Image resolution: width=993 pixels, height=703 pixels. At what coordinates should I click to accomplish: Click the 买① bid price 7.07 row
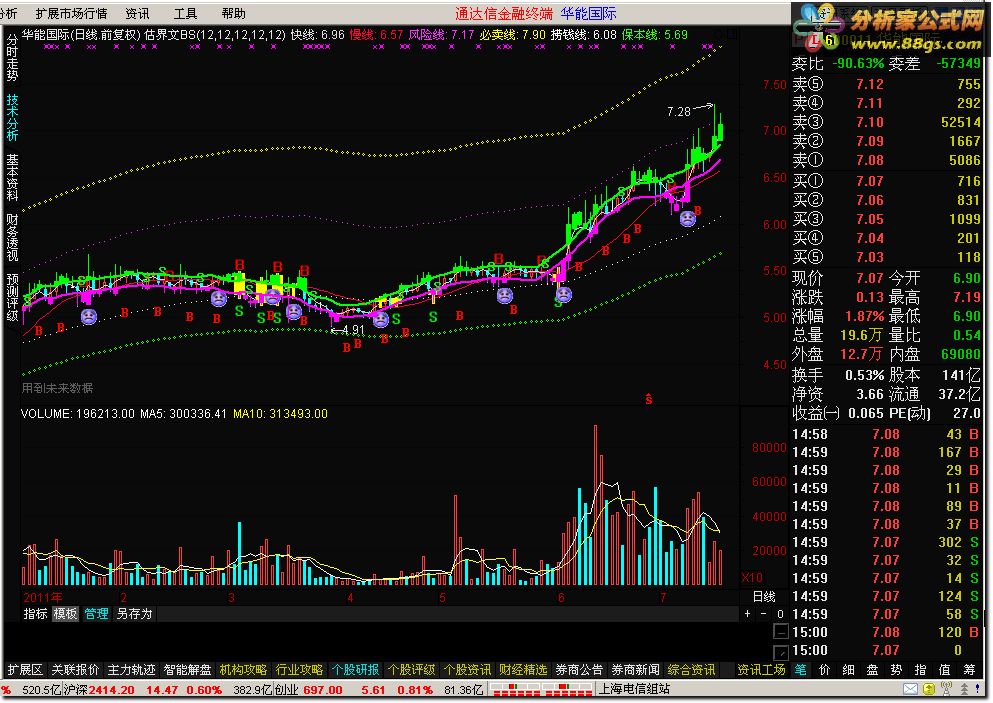click(887, 181)
